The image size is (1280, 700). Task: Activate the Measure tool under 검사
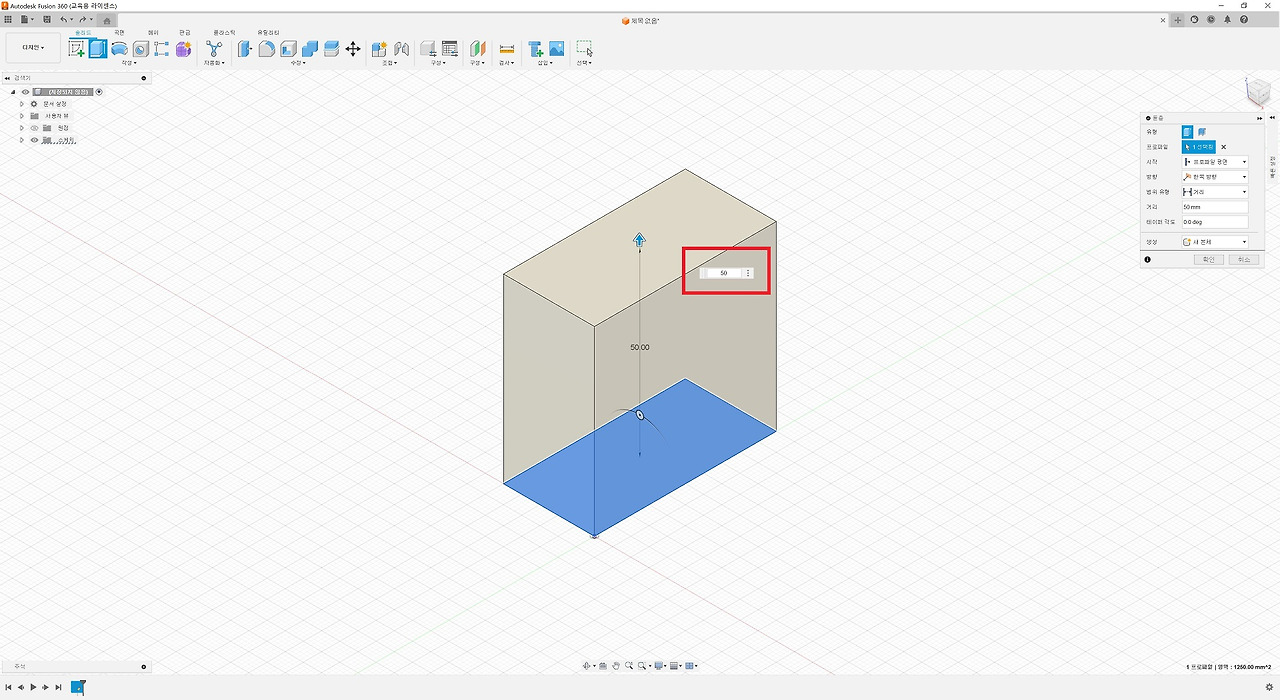coord(506,47)
